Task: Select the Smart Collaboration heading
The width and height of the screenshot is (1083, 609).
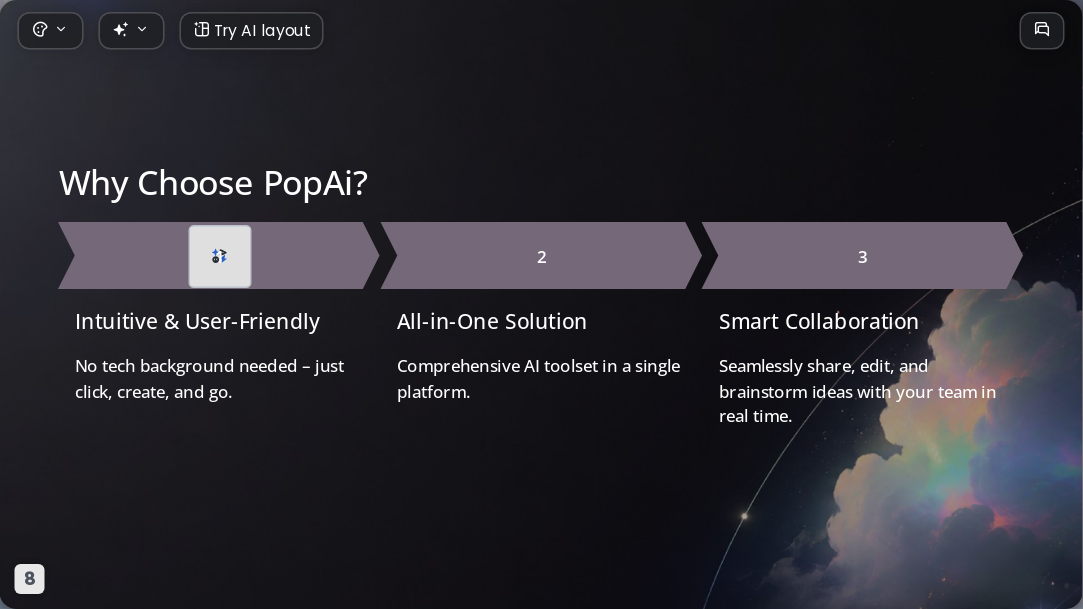Action: (x=818, y=322)
